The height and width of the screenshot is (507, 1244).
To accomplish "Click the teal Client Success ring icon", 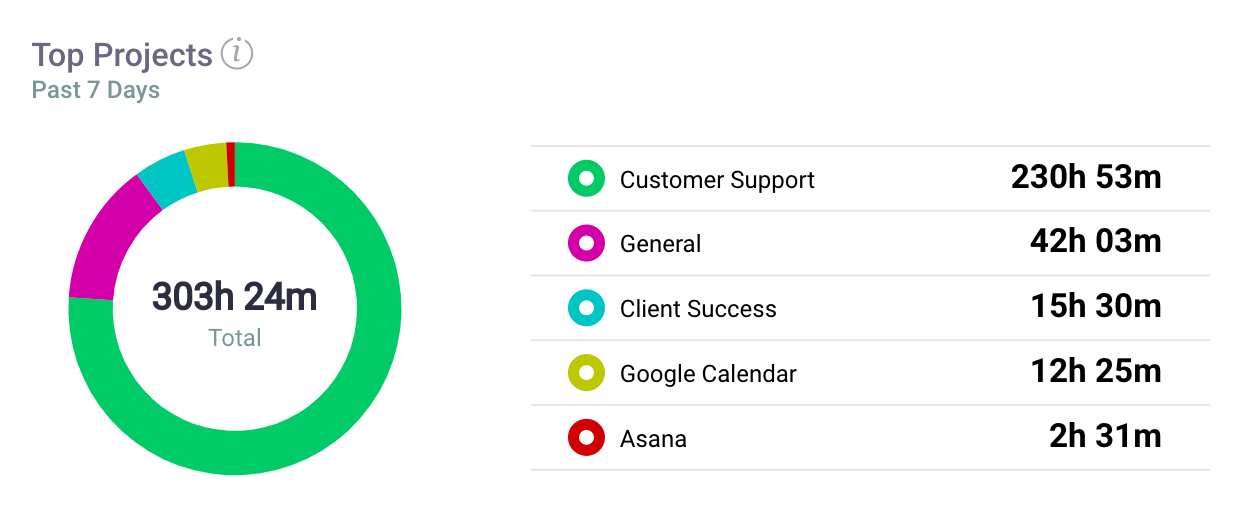I will coord(587,308).
